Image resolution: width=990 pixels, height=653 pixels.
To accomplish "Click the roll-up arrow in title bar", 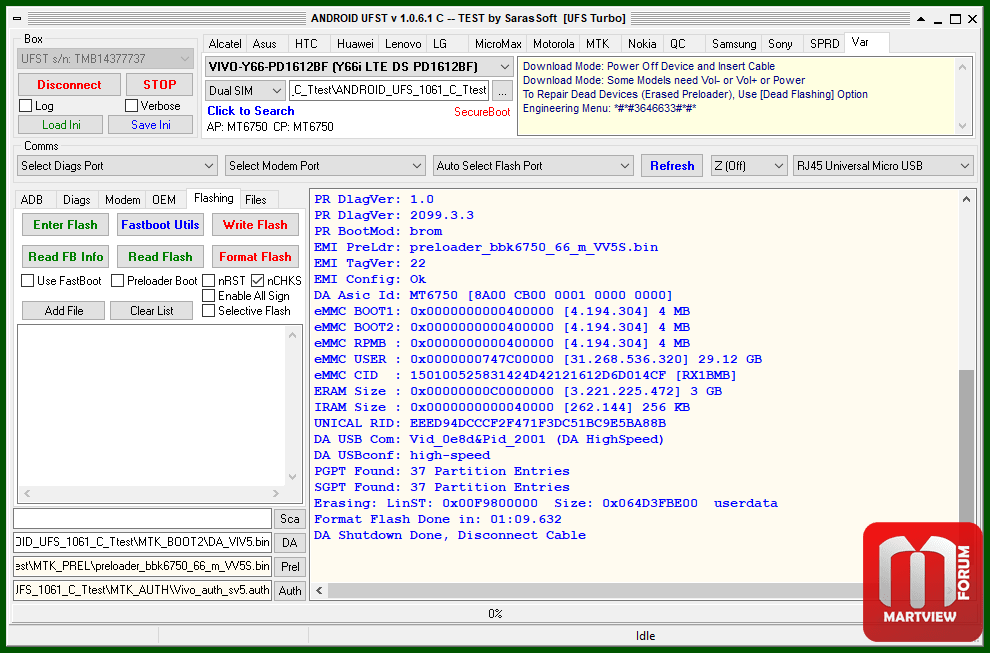I will pos(921,19).
